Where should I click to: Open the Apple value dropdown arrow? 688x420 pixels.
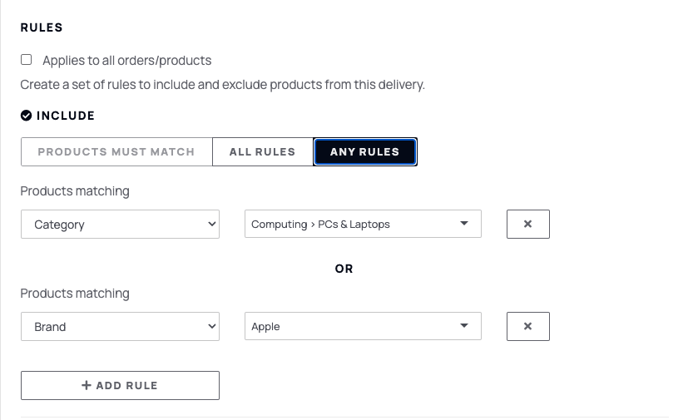pyautogui.click(x=464, y=326)
